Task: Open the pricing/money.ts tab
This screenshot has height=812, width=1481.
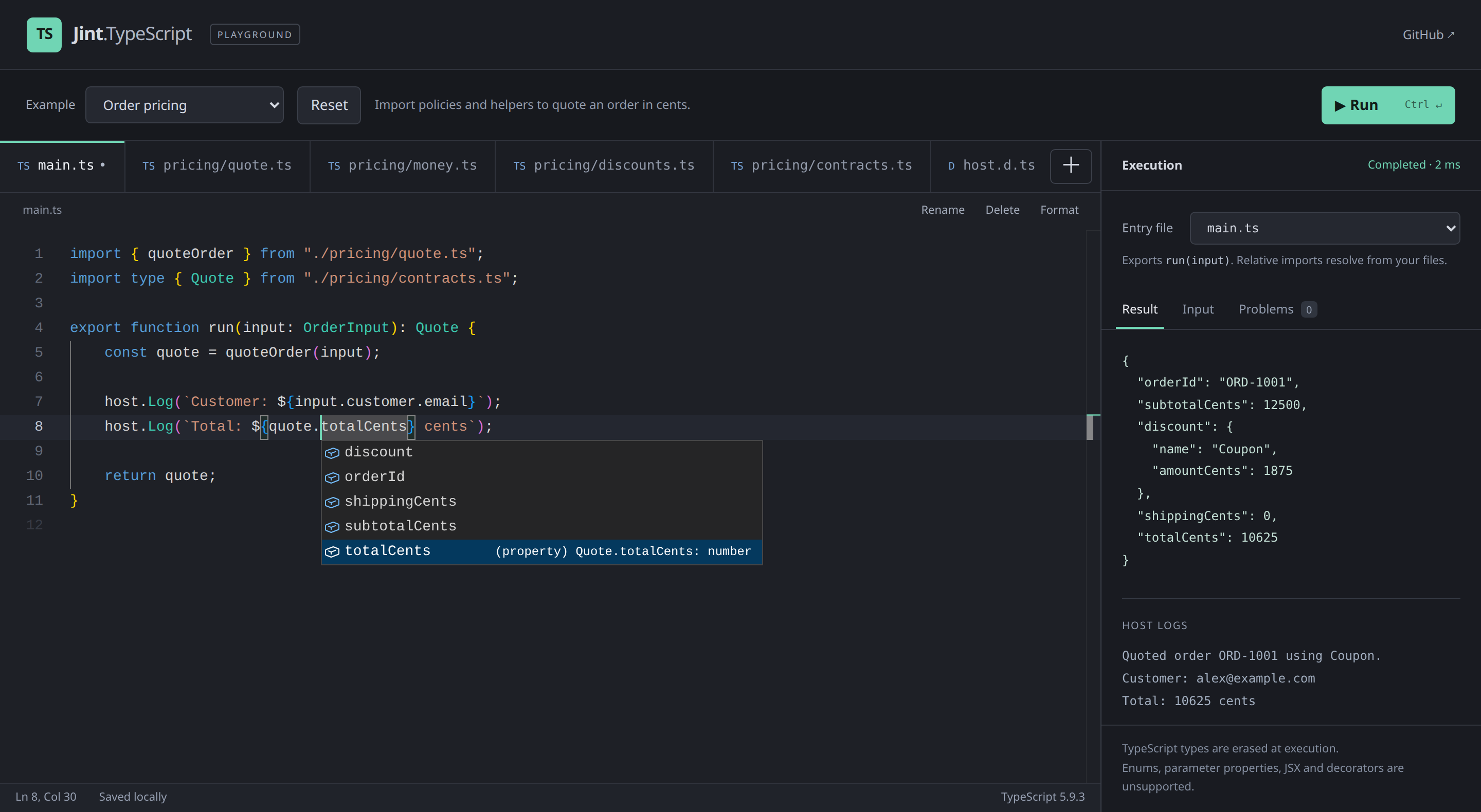Action: click(x=402, y=165)
